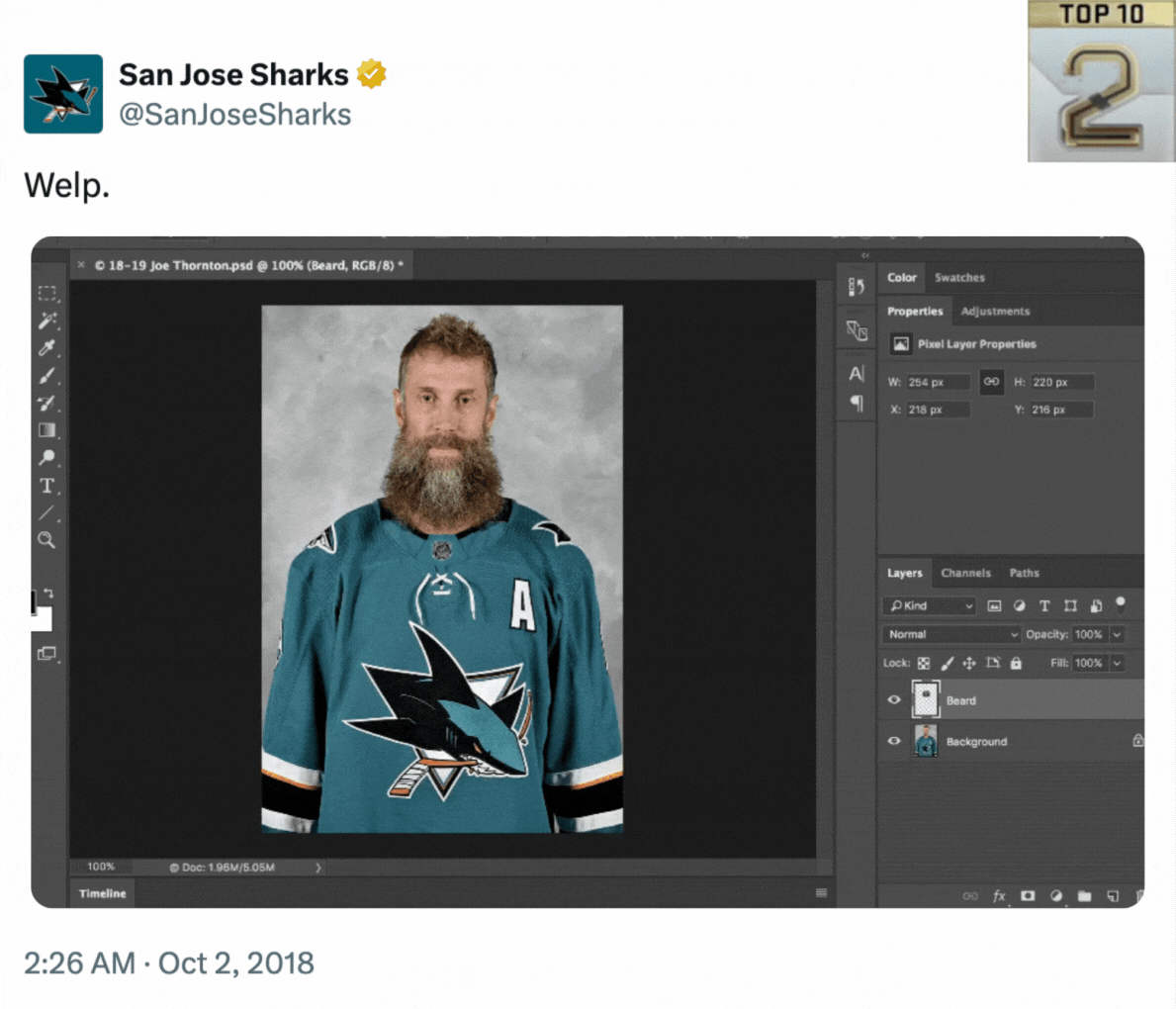The image size is (1176, 1009).
Task: Select the Type tool
Action: [x=47, y=486]
